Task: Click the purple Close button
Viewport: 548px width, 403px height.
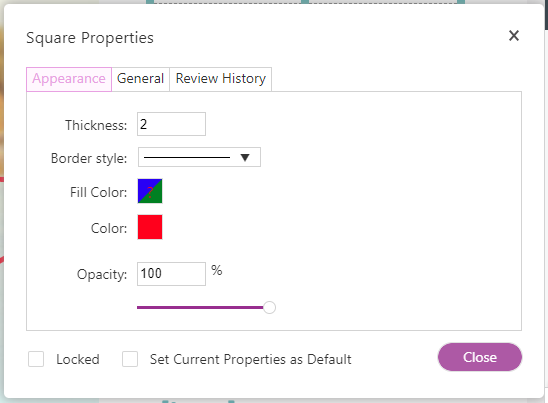Action: [480, 357]
